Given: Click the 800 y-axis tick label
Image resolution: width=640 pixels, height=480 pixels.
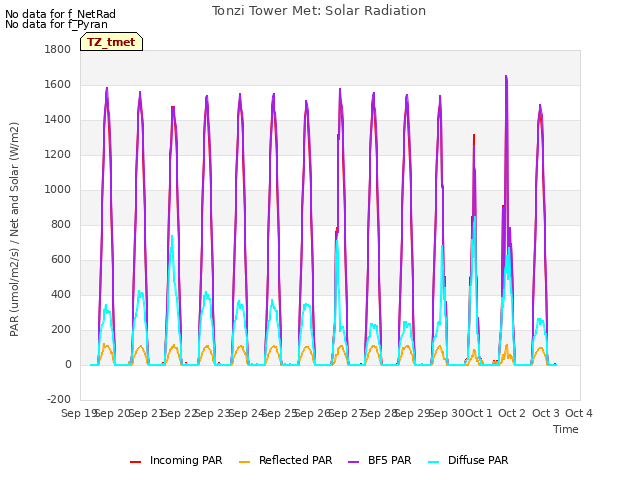Looking at the screenshot, I should click(x=61, y=224).
